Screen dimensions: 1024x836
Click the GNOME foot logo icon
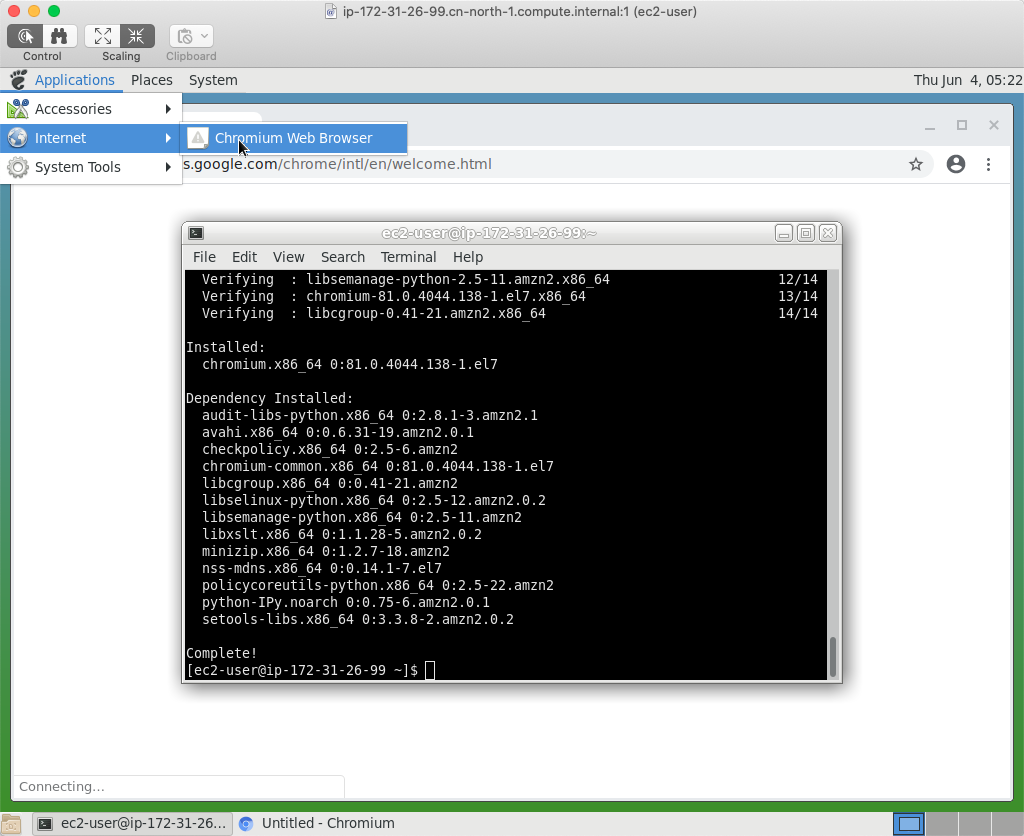click(x=18, y=80)
